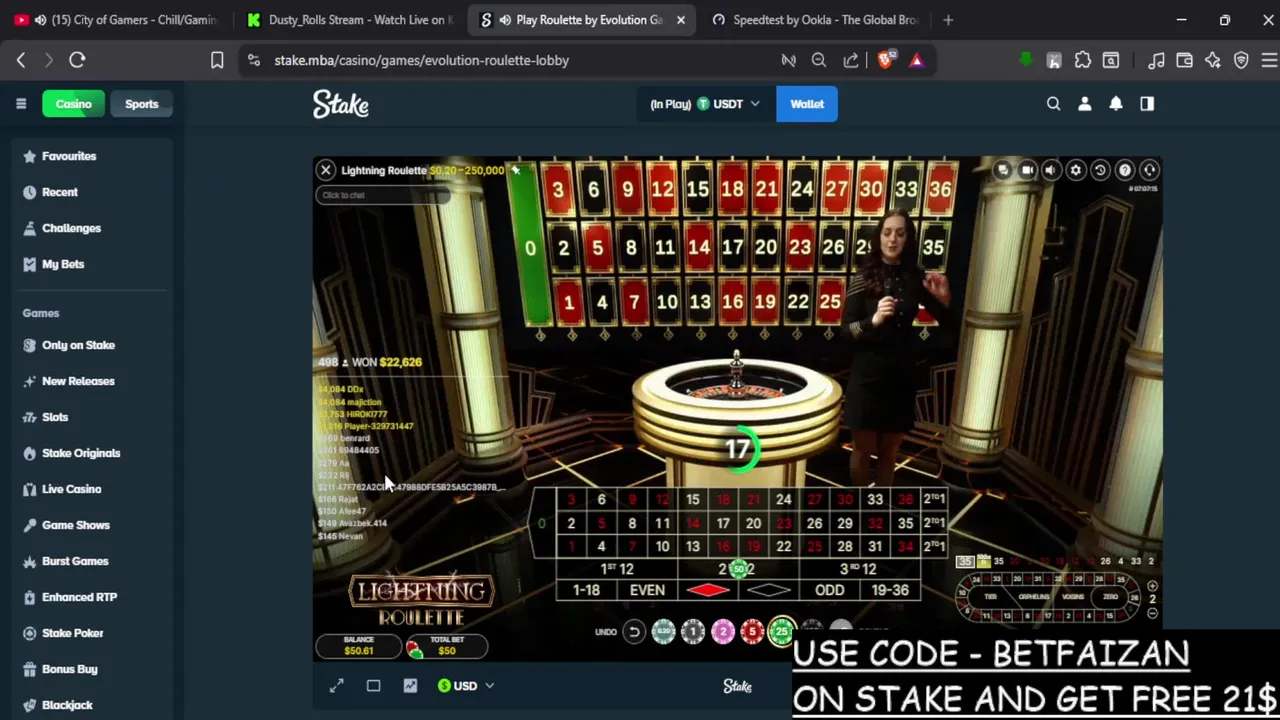Bet on the 1st 12 dozen
Viewport: 1280px width, 720px height.
[617, 569]
